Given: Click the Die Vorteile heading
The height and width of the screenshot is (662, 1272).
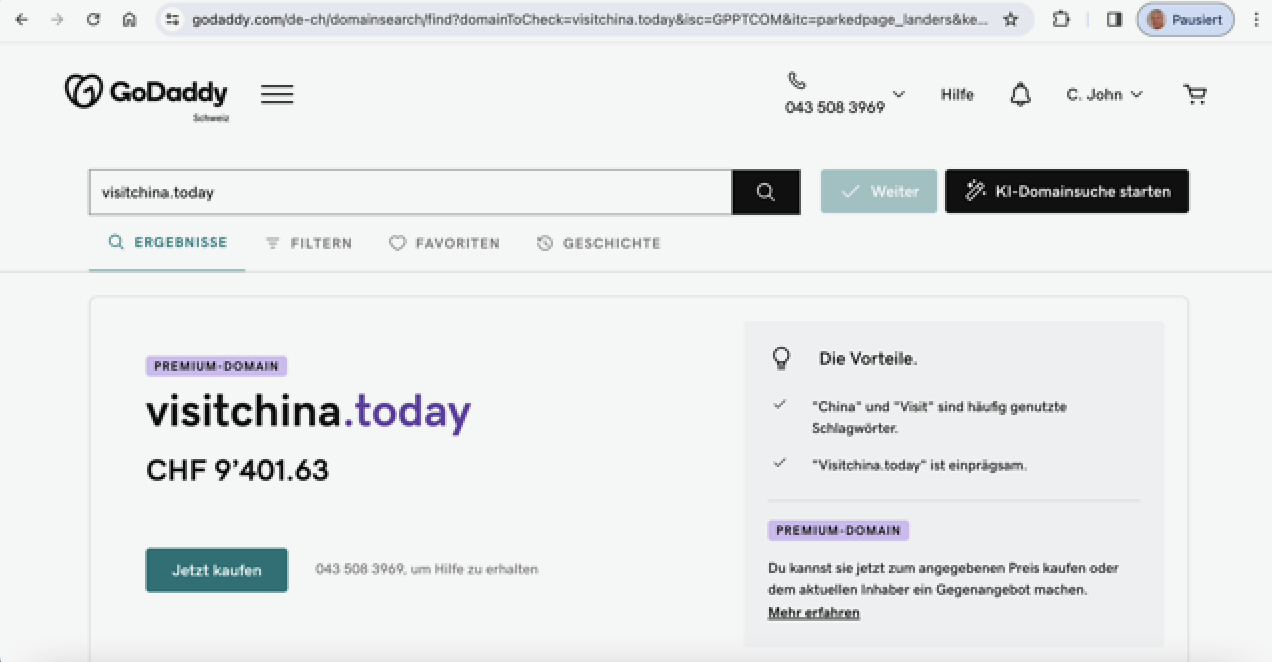Looking at the screenshot, I should (868, 358).
